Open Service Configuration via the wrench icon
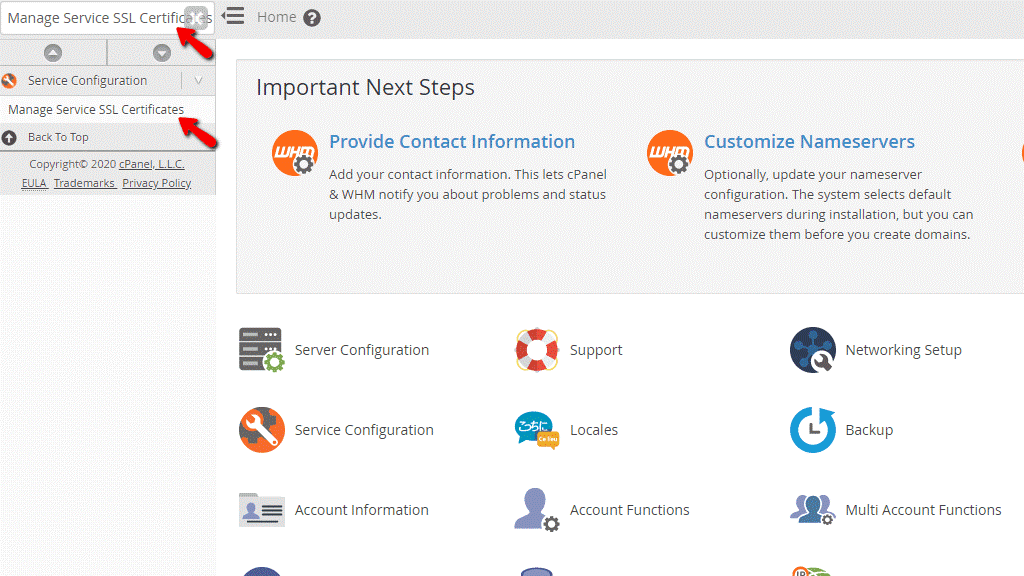The width and height of the screenshot is (1024, 576). (261, 430)
